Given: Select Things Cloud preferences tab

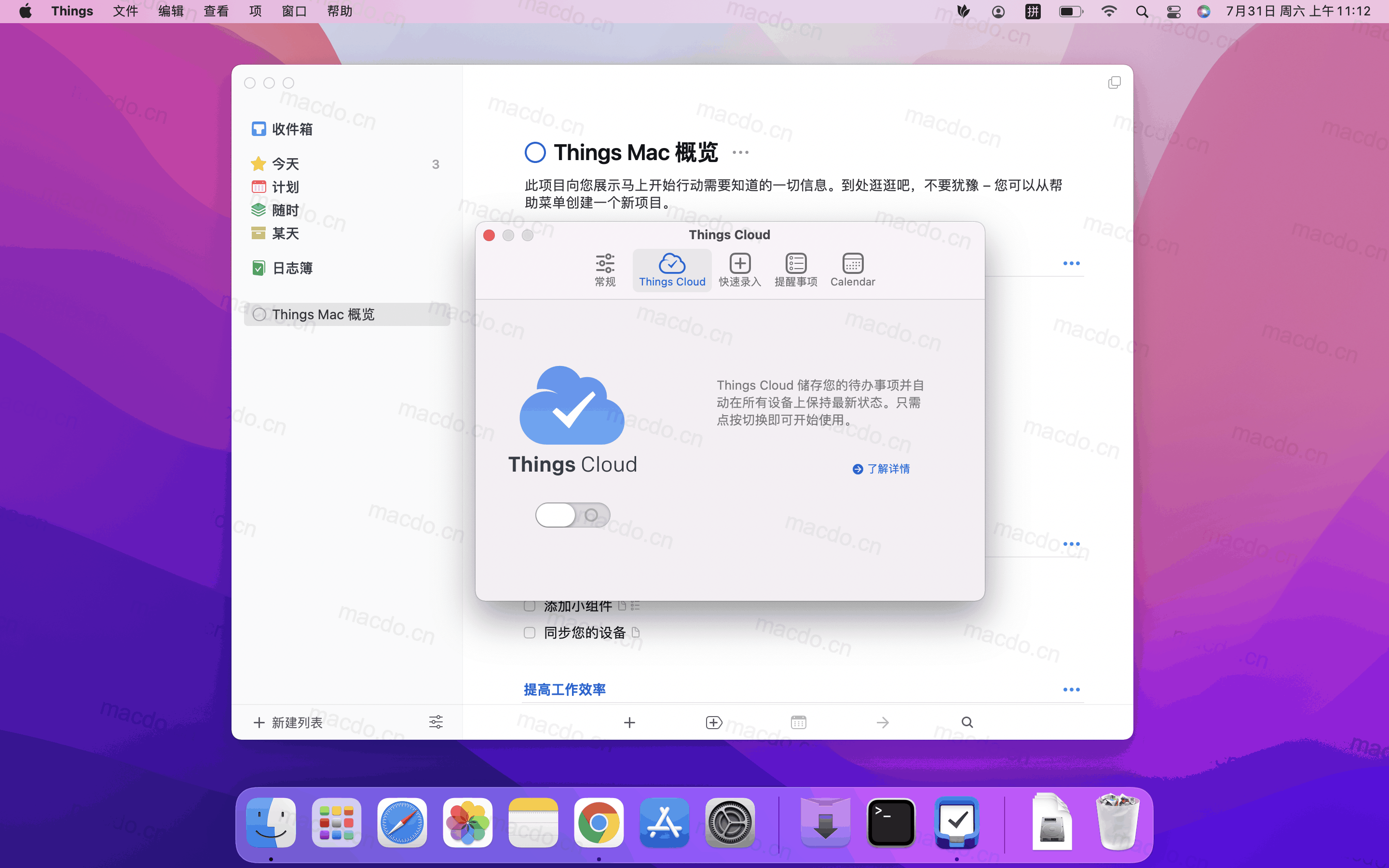Looking at the screenshot, I should click(672, 270).
